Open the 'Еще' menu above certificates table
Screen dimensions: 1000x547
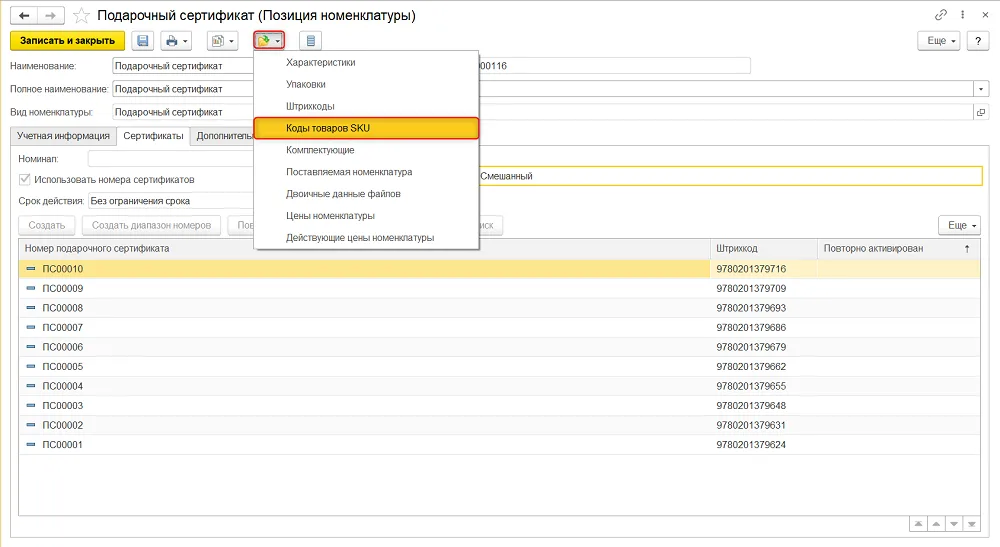click(959, 225)
